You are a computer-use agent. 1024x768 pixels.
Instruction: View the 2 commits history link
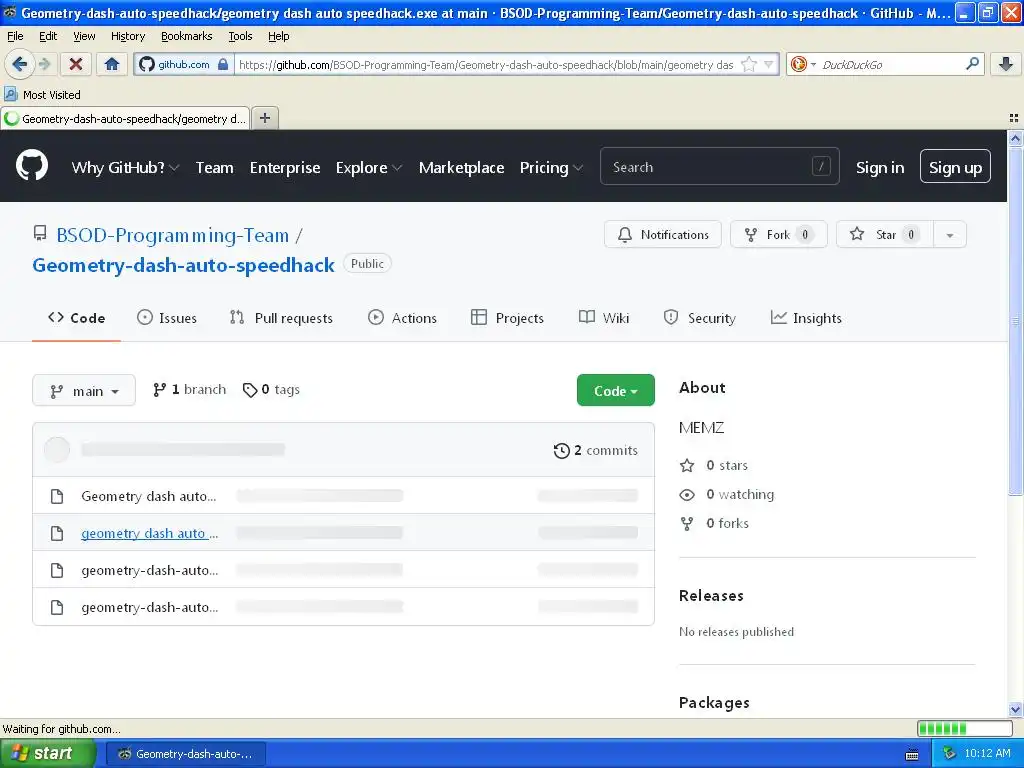click(596, 451)
